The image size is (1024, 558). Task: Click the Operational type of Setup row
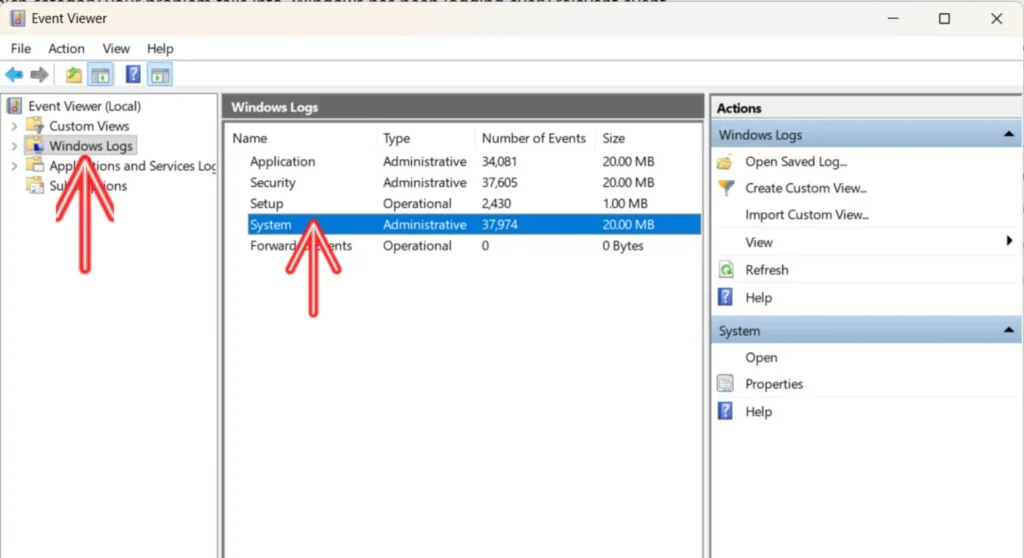tap(417, 203)
